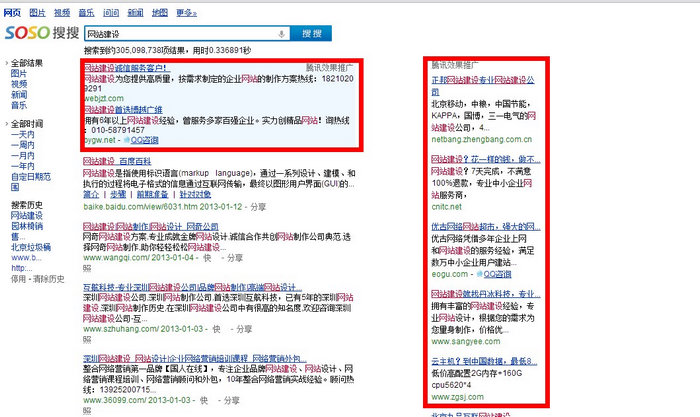
Task: Choose 新闻 in left results sidebar
Action: tap(19, 95)
